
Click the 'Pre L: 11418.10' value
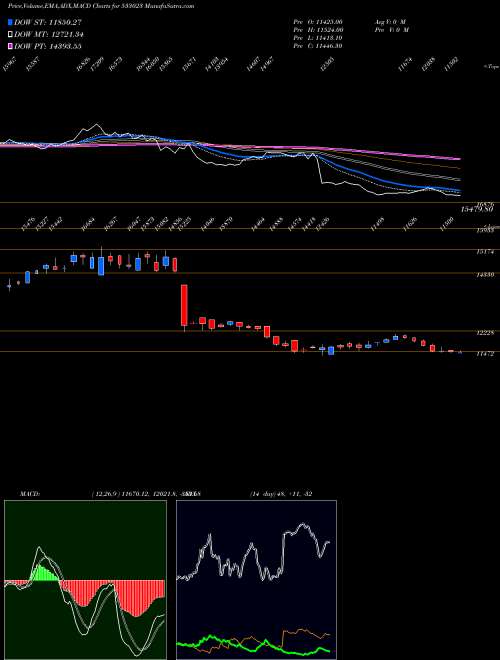[318, 38]
